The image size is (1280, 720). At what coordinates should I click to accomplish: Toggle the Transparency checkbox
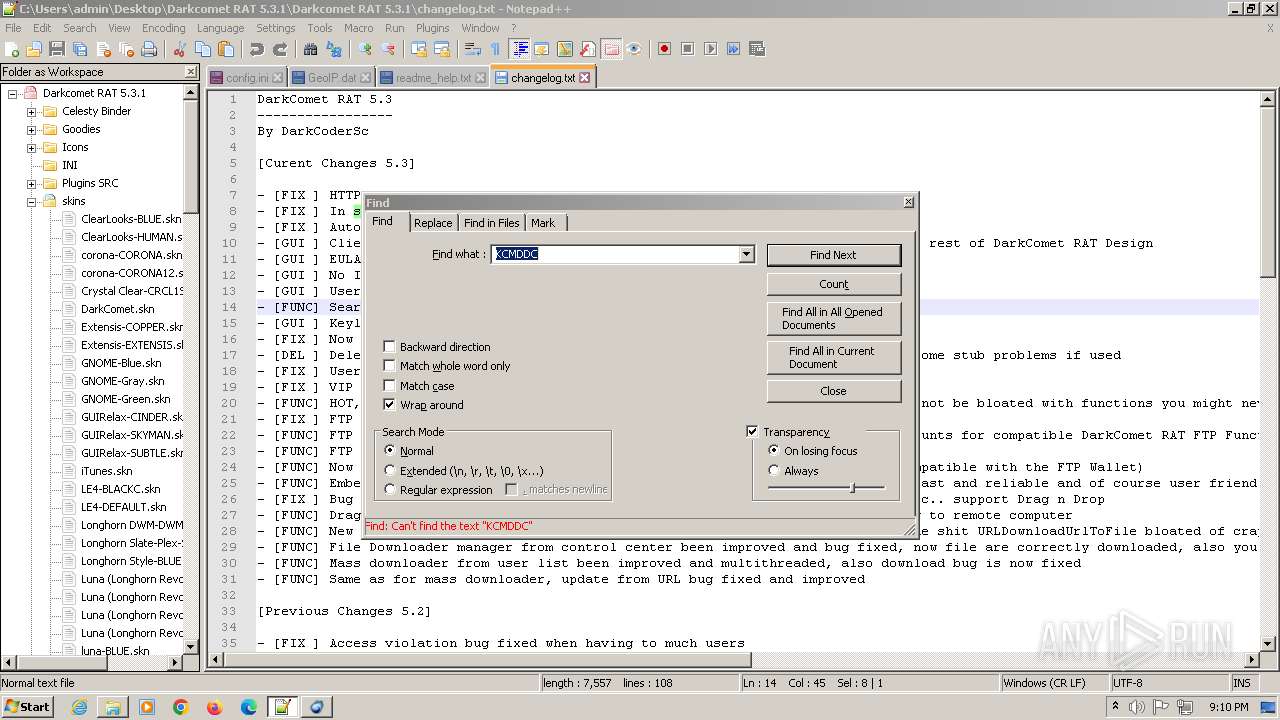click(x=752, y=432)
